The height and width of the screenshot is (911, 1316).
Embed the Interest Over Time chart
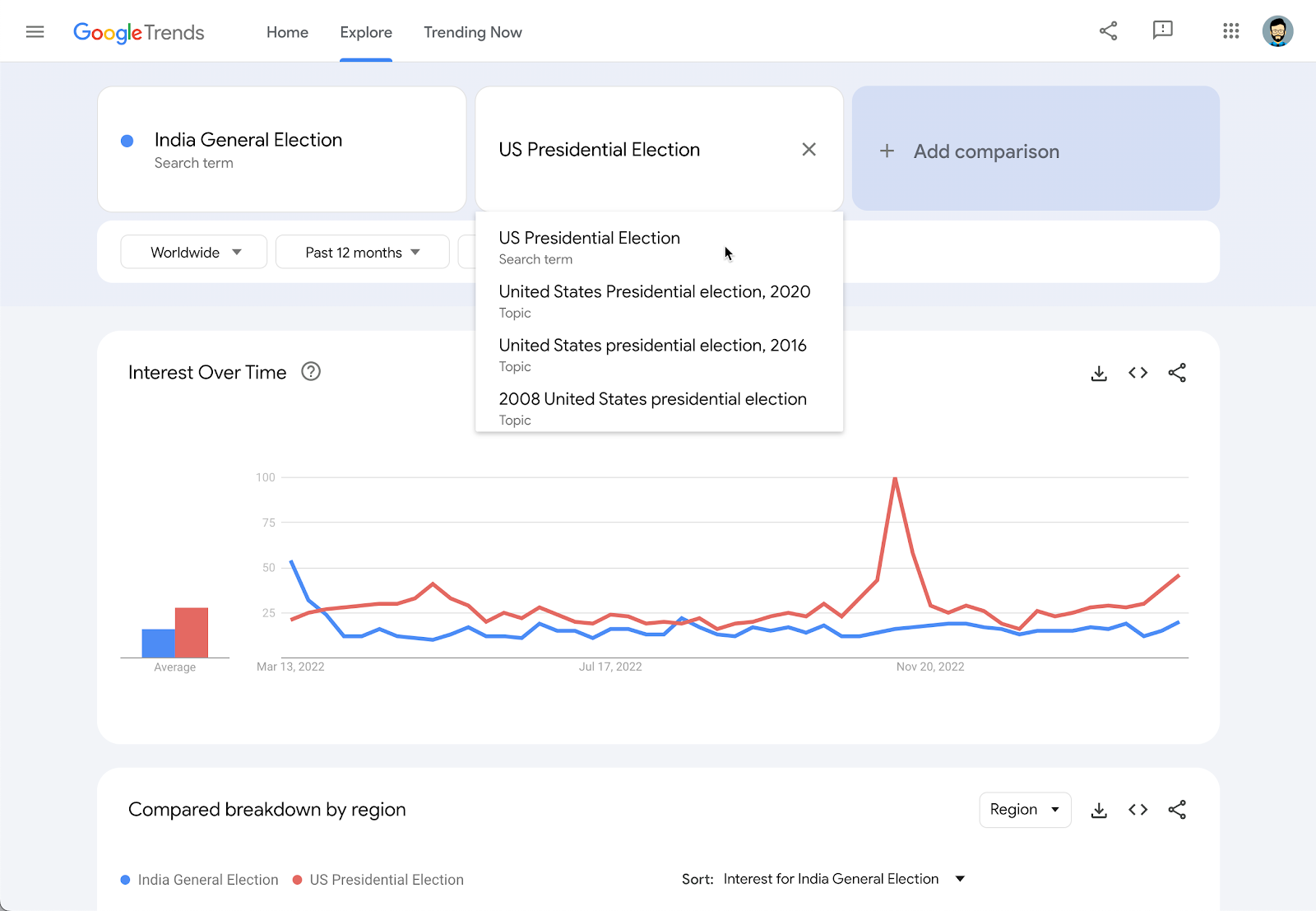(1138, 373)
